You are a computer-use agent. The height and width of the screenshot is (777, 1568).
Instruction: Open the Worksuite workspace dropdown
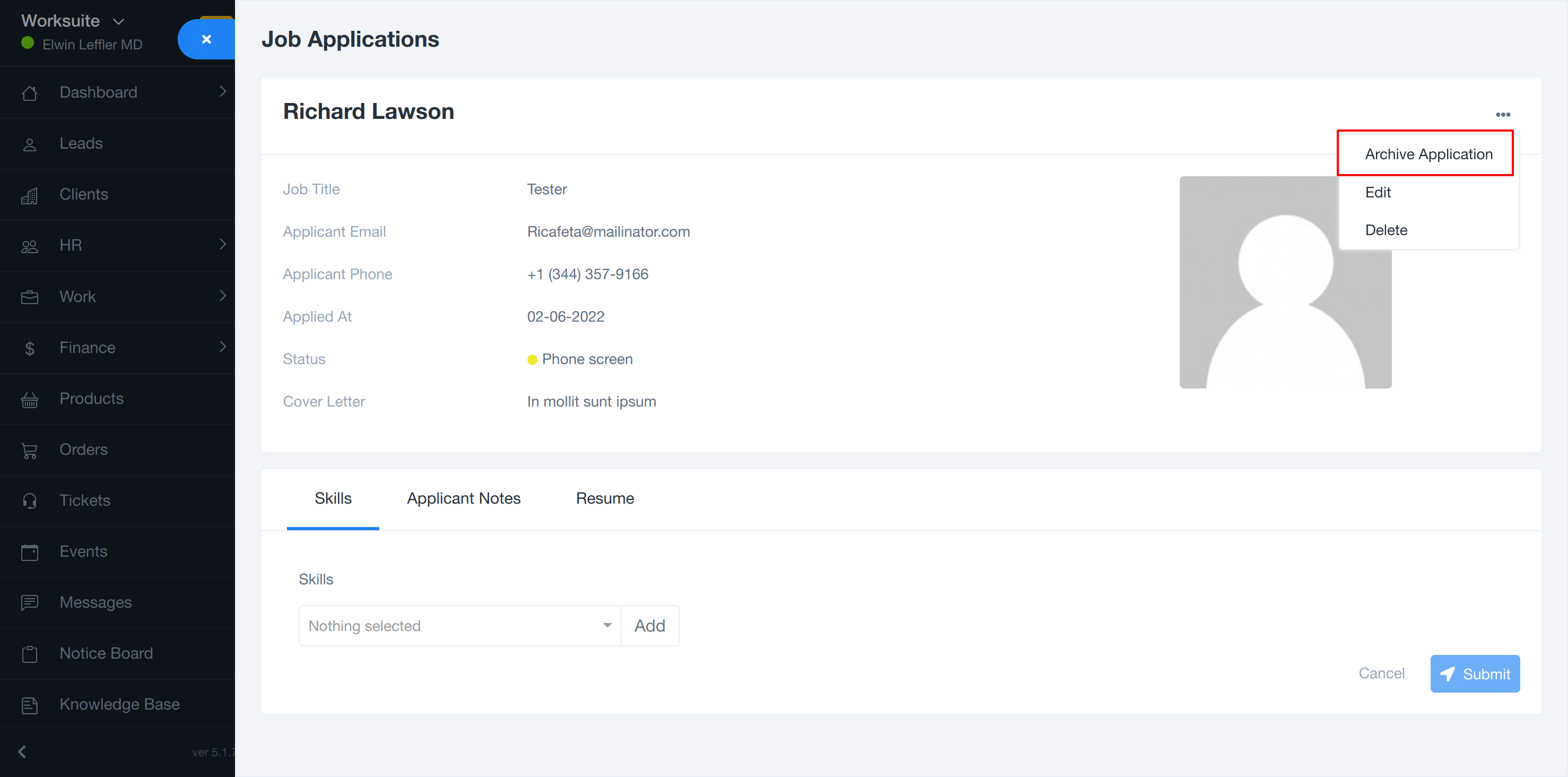[73, 21]
